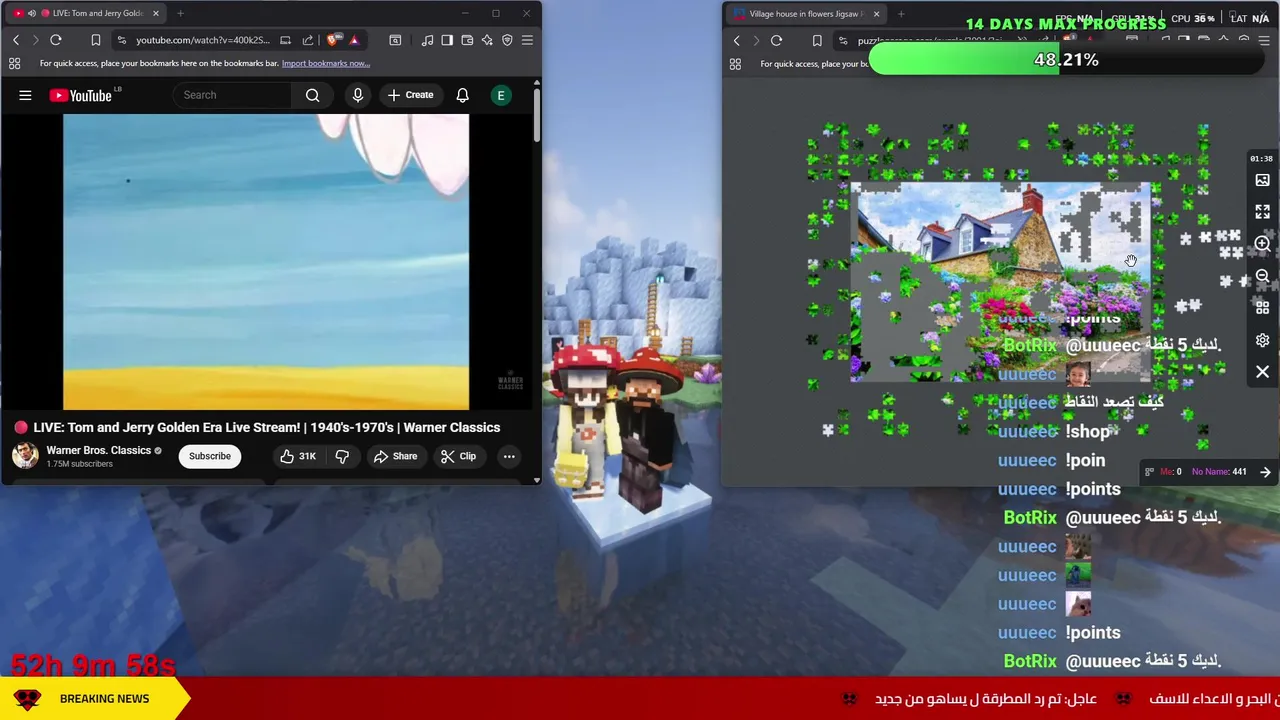Viewport: 1280px width, 720px height.
Task: Click the Share button under the video
Action: 395,456
